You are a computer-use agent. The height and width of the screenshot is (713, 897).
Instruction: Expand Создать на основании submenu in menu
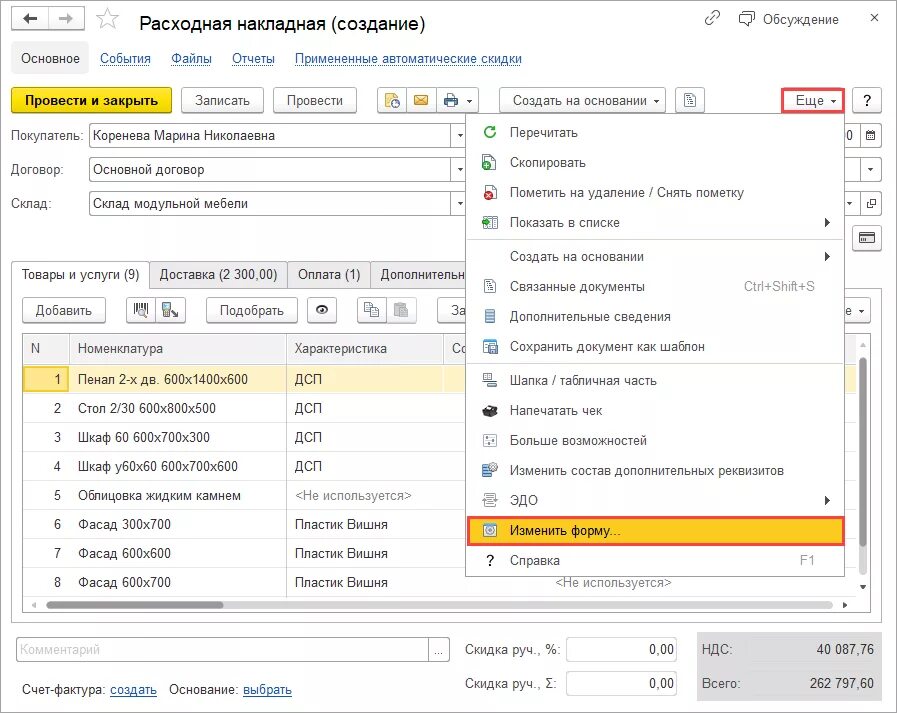point(656,256)
